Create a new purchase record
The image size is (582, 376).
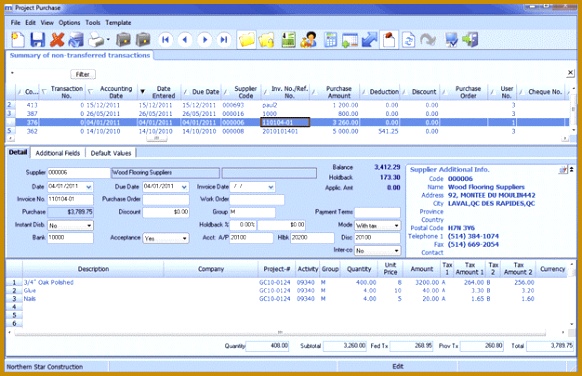click(x=17, y=40)
